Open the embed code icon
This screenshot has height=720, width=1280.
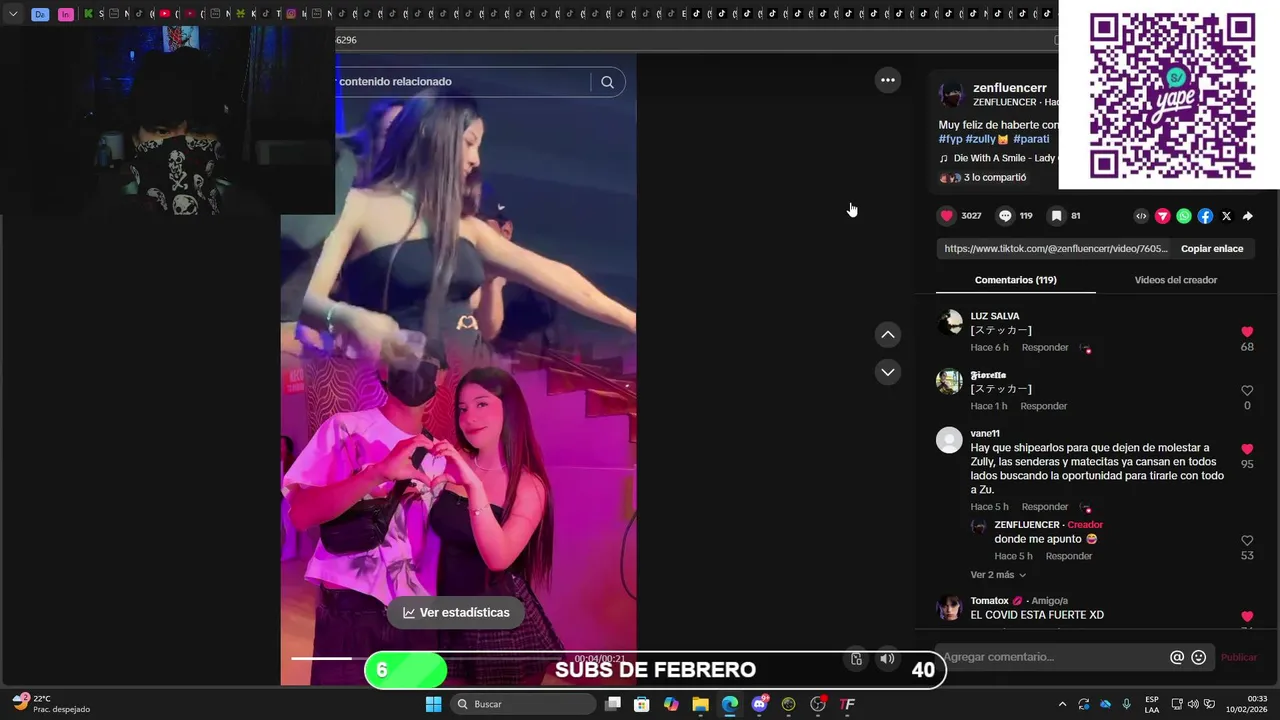coord(1141,216)
